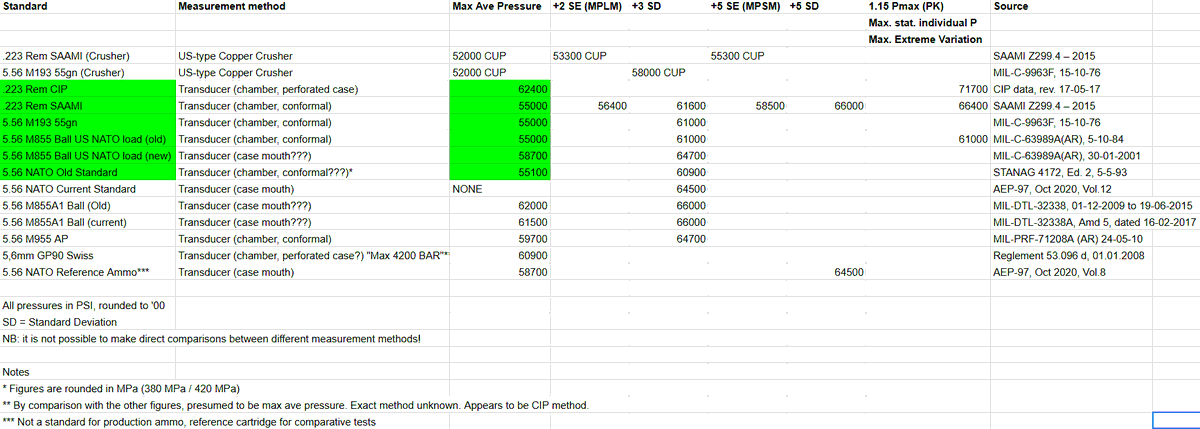This screenshot has width=1200, height=429.
Task: Select '5.56 M193 55gn (Crusher)' cell
Action: click(x=88, y=72)
